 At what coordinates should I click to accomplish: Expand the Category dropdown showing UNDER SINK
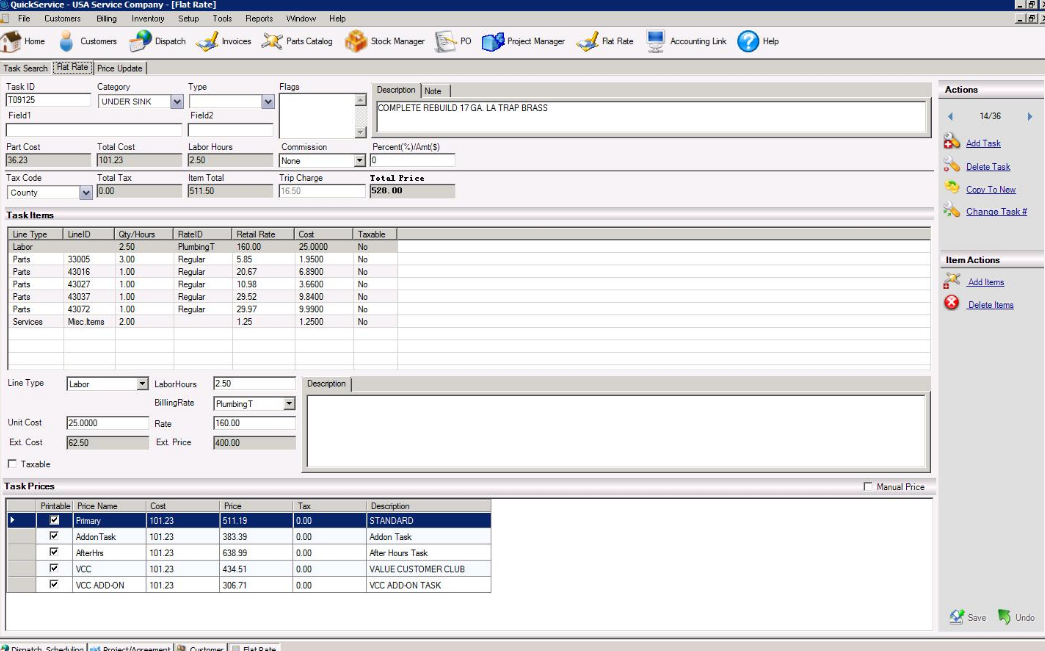[x=177, y=102]
